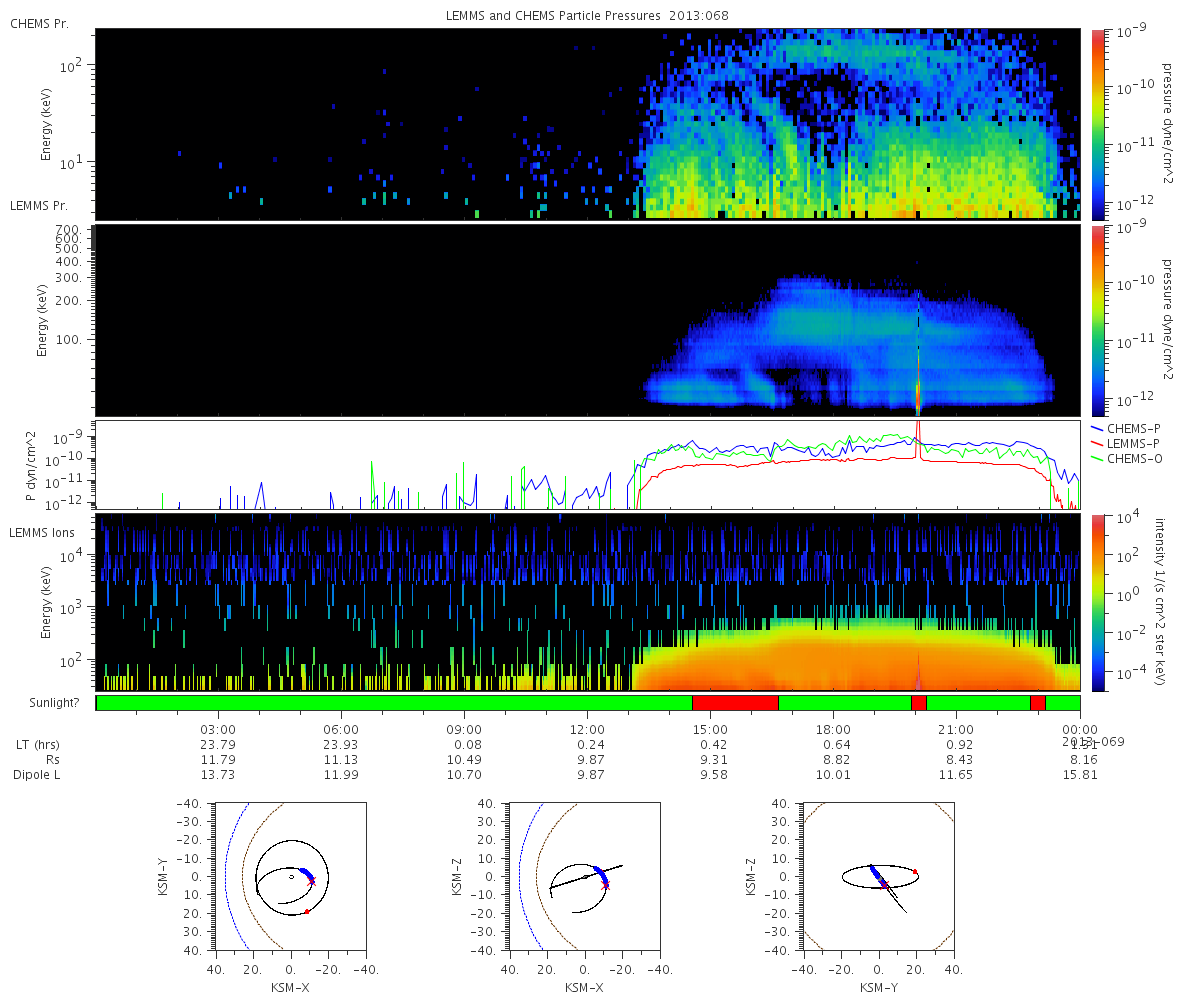Viewport: 1200px width, 1000px height.
Task: Click the LEMMS pressure color bar
Action: [1097, 320]
